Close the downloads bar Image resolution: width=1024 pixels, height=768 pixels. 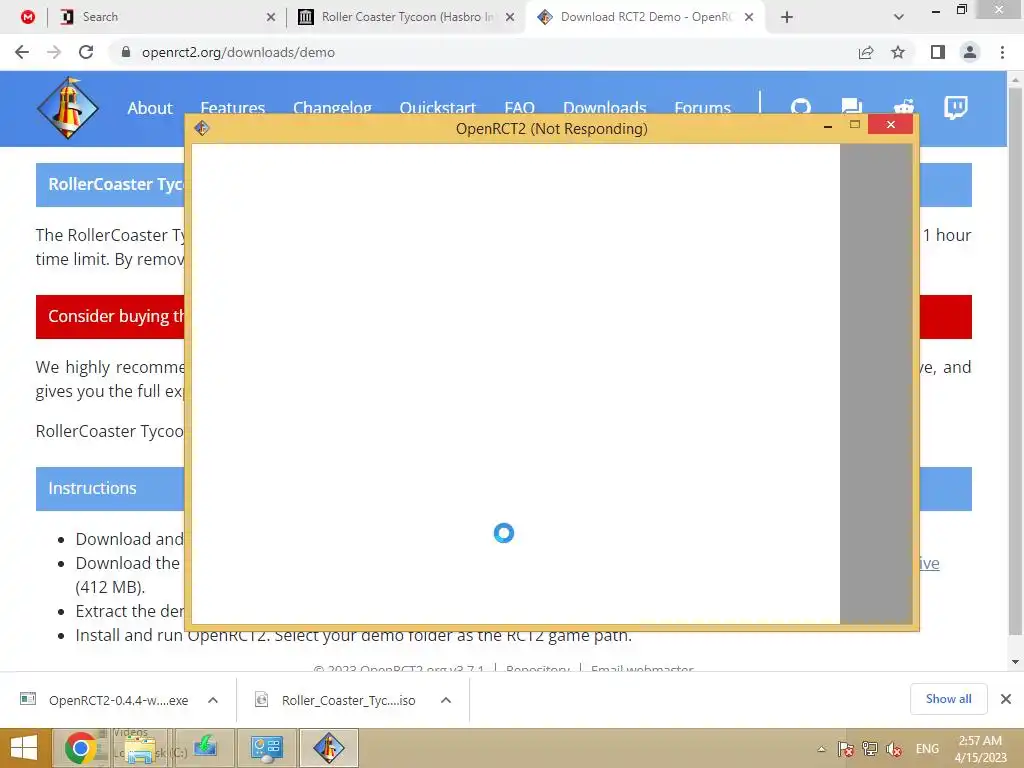1006,699
